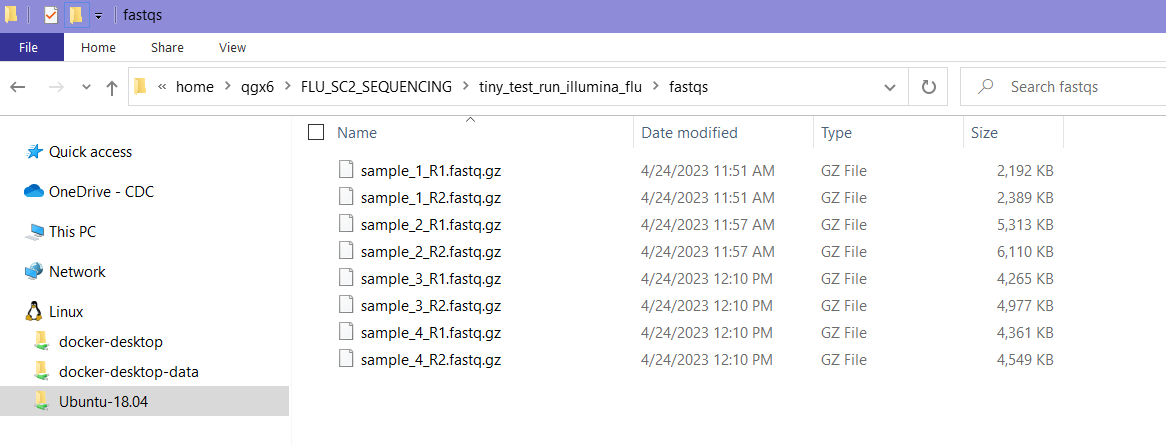This screenshot has width=1166, height=446.
Task: Click the New folder quick access icon
Action: point(76,16)
